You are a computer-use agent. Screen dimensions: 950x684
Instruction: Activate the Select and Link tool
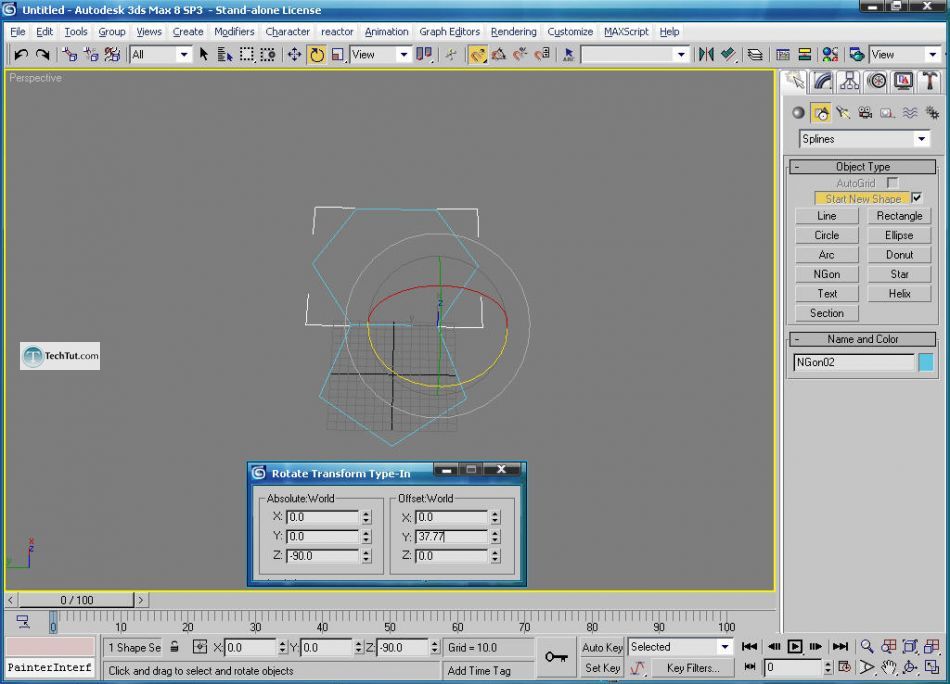[70, 55]
